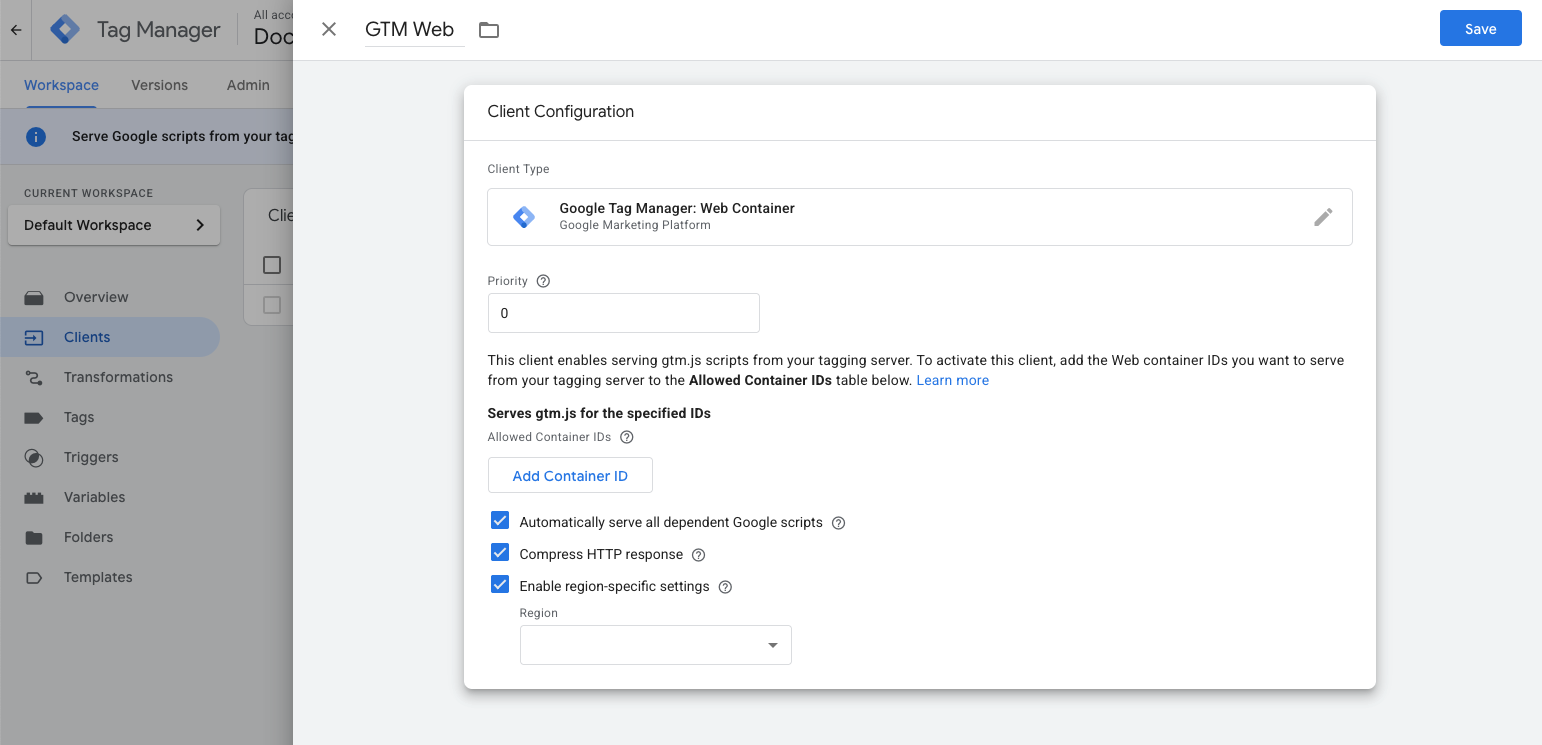Click the info icon in the banner
Viewport: 1542px width, 745px height.
pos(36,137)
